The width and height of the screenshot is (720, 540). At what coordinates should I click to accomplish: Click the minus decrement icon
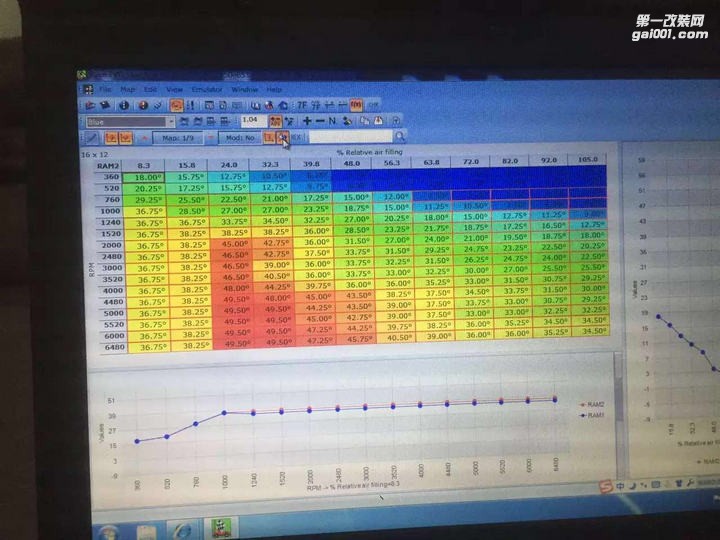[319, 121]
